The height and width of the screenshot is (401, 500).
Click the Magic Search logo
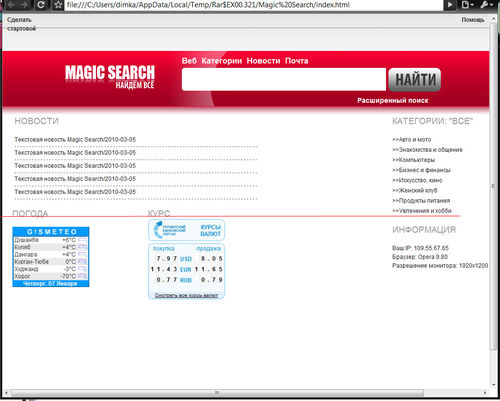tap(110, 77)
